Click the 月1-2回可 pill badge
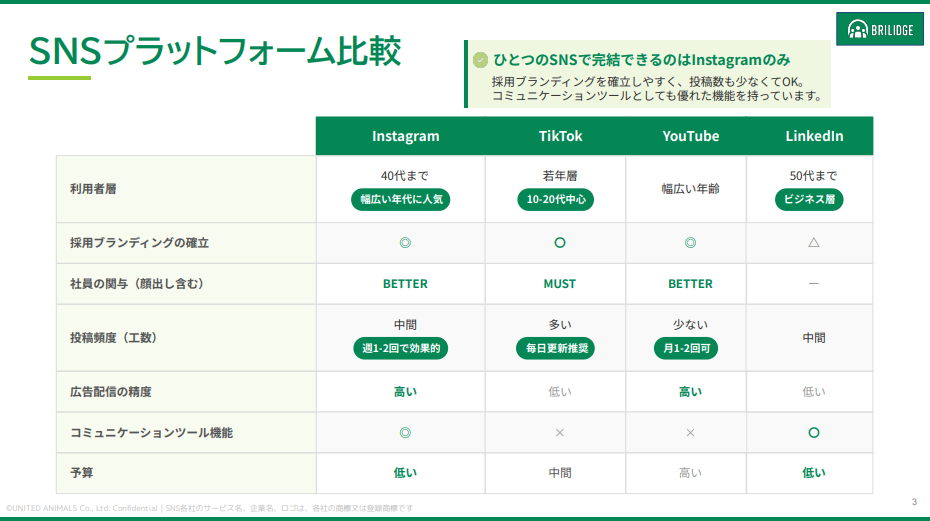The height and width of the screenshot is (521, 930). pyautogui.click(x=686, y=349)
